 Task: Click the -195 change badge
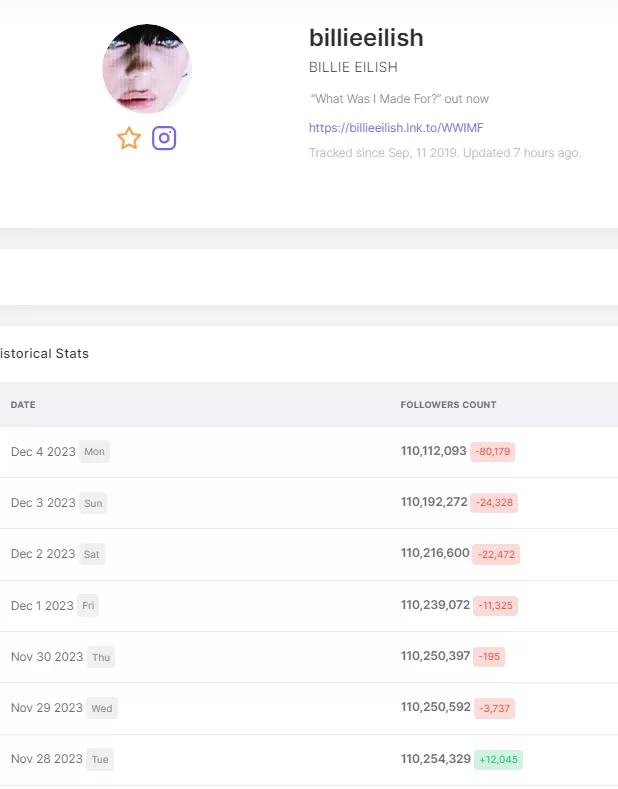pos(489,657)
